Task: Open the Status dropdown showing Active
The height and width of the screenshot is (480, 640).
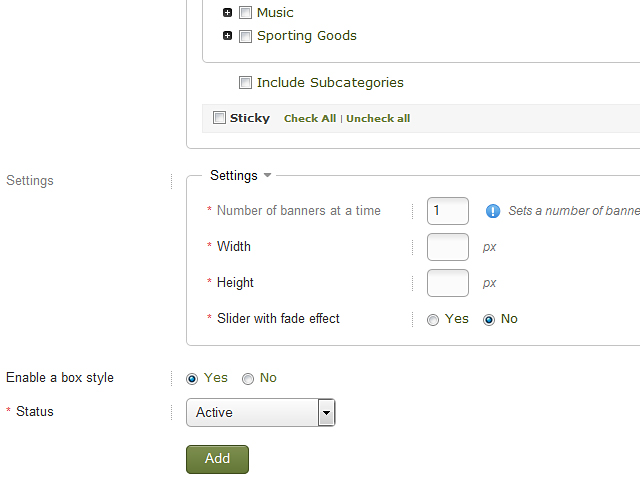Action: click(261, 413)
